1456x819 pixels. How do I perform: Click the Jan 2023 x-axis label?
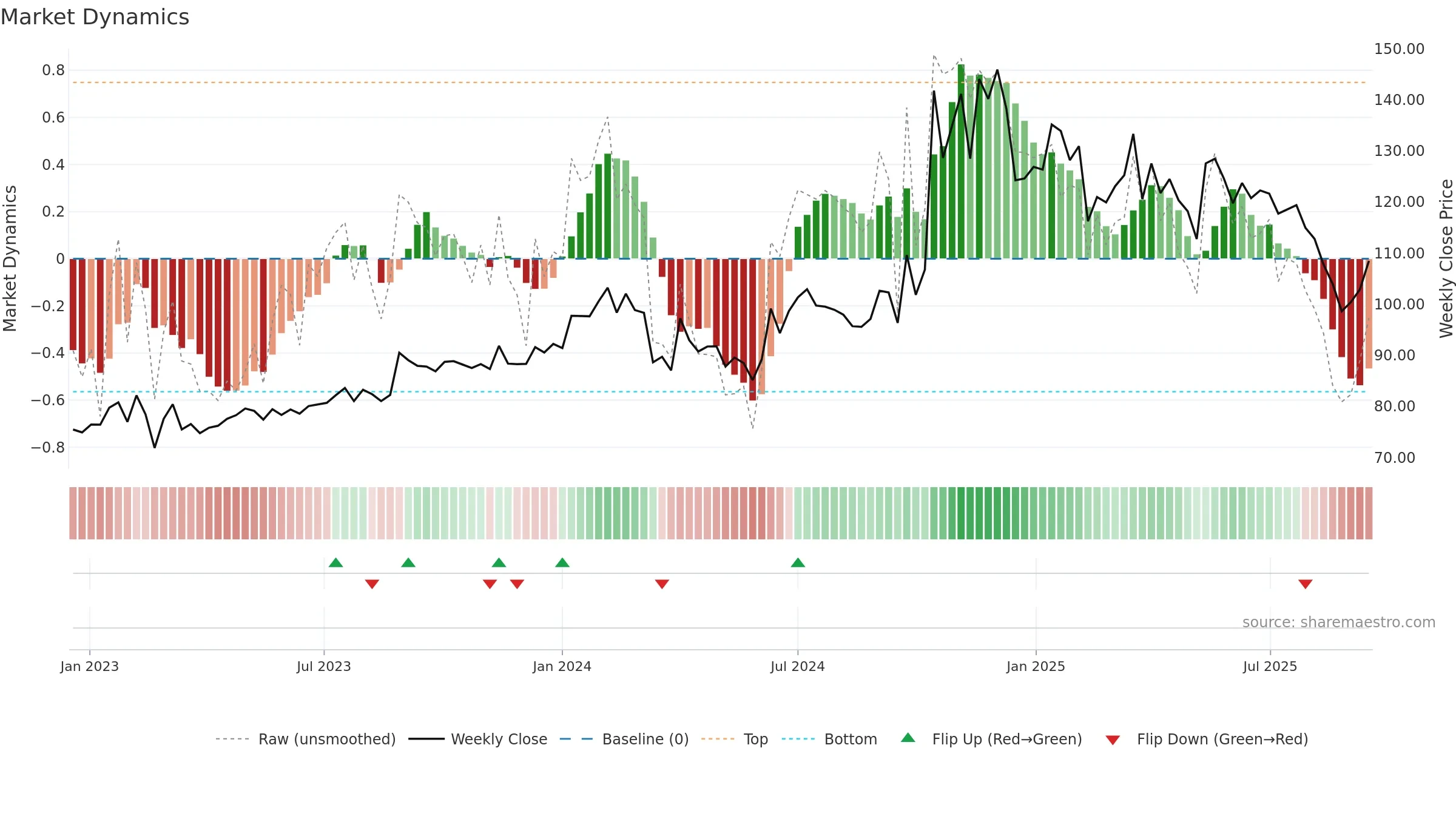point(90,666)
